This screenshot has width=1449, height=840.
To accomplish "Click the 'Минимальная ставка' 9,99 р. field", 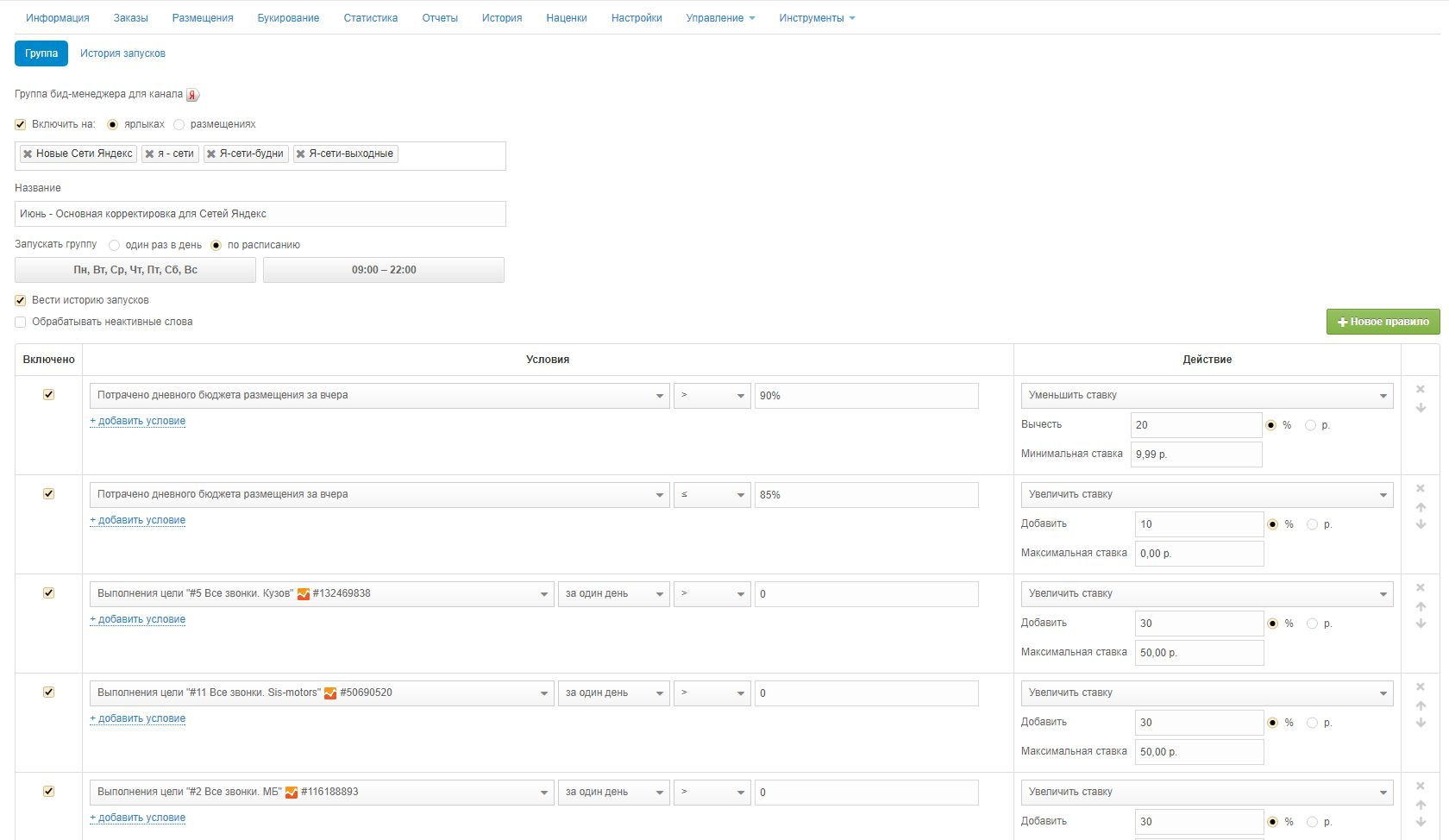I will tap(1196, 454).
